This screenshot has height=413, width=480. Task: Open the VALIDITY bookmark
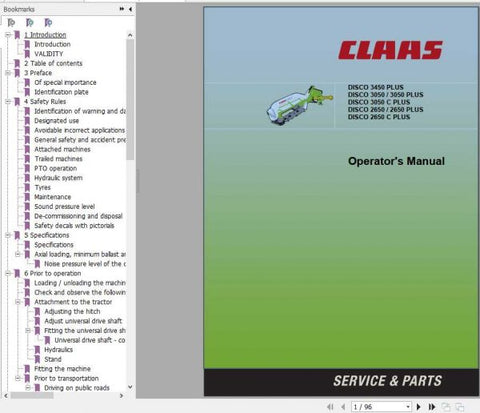(x=49, y=54)
